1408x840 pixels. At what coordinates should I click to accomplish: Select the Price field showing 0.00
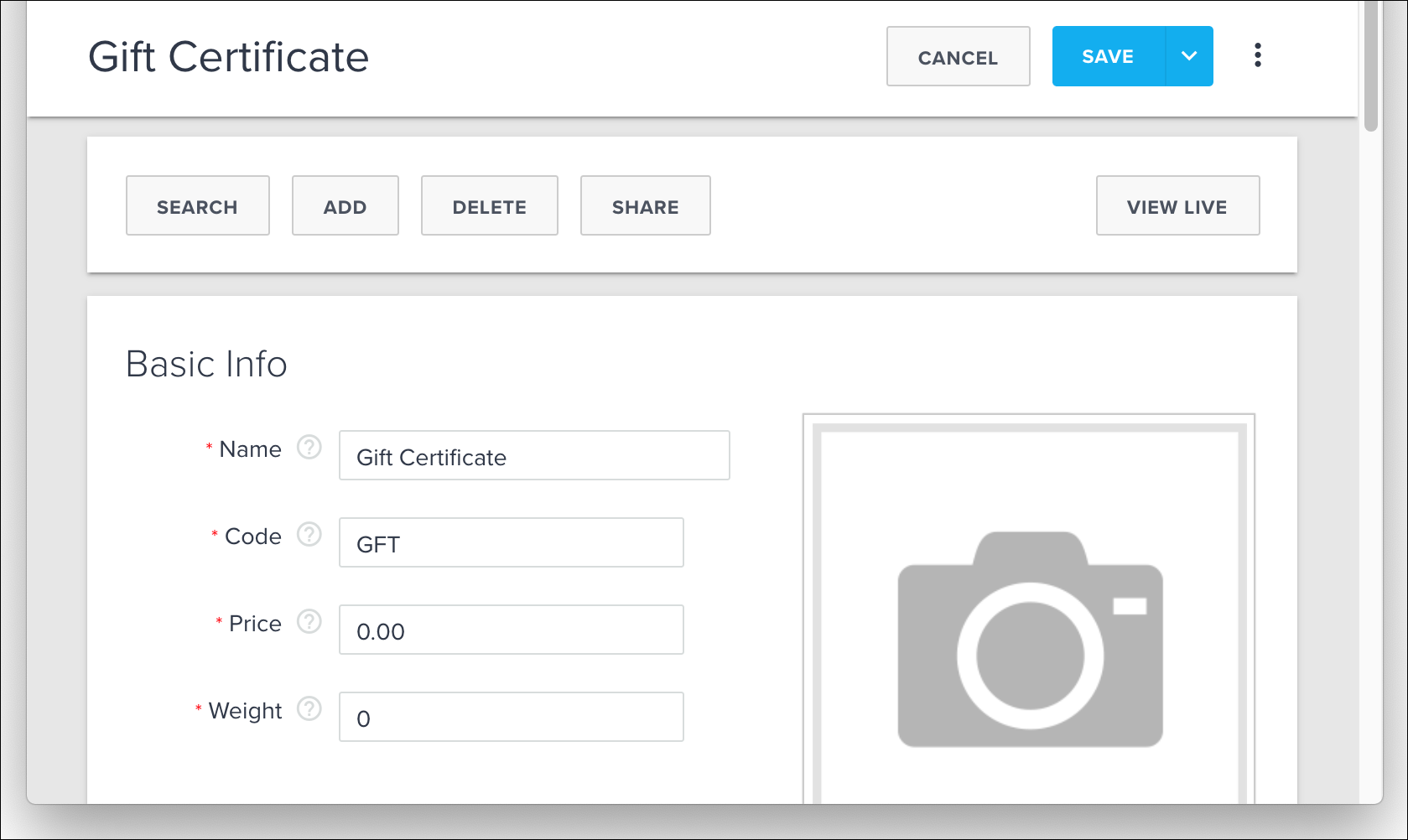click(511, 630)
